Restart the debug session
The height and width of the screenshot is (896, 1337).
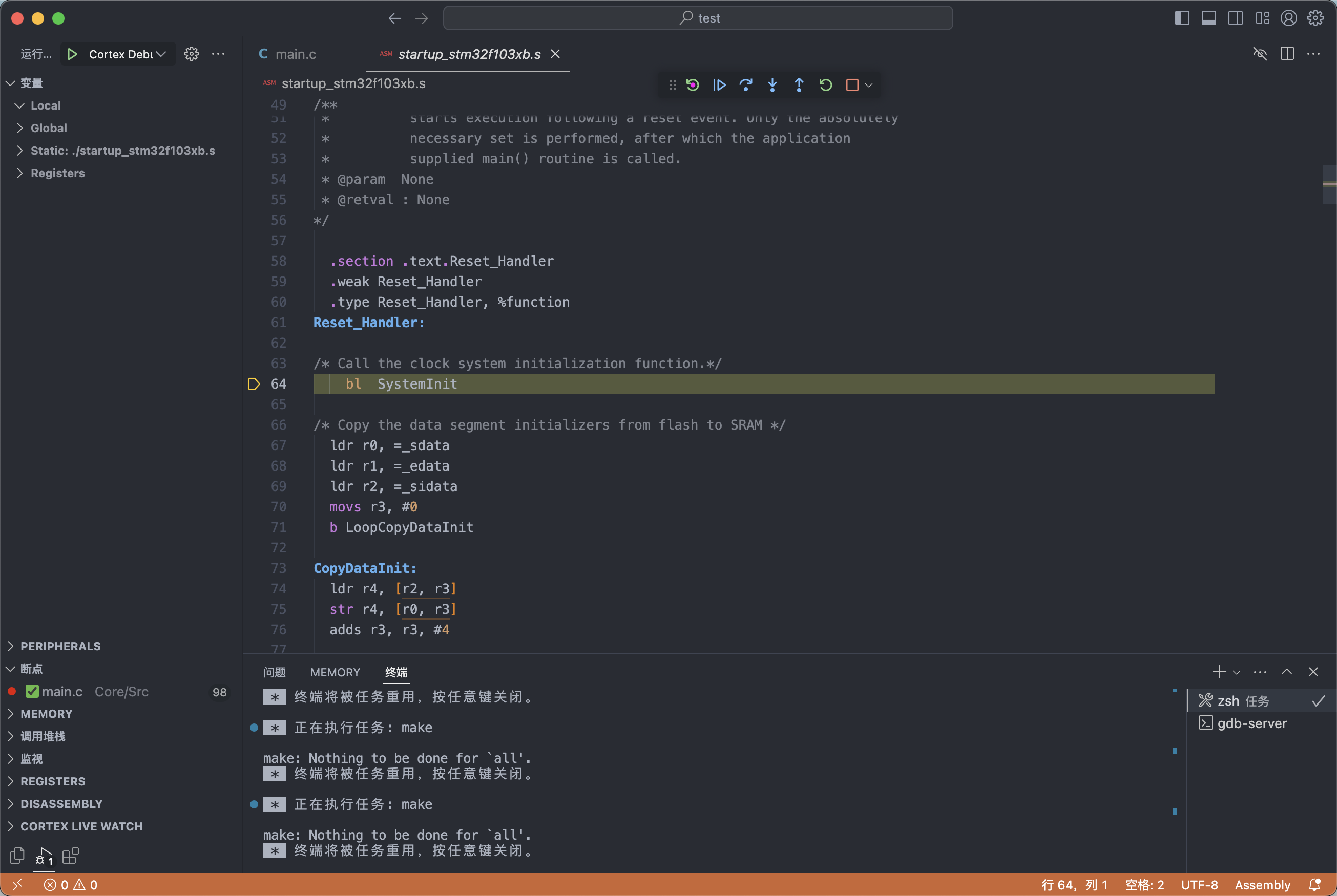[x=825, y=85]
